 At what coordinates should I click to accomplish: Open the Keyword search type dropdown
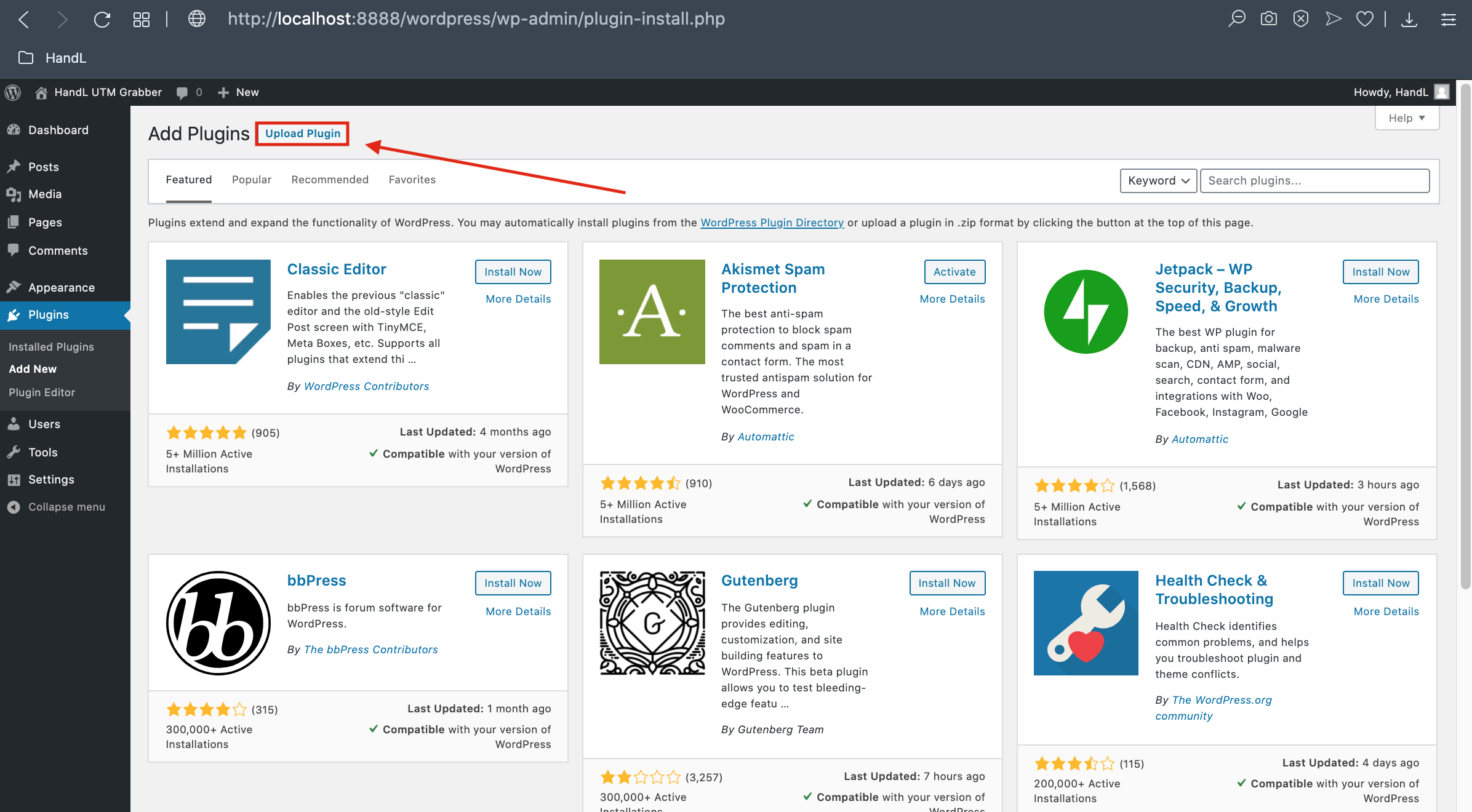(1158, 181)
